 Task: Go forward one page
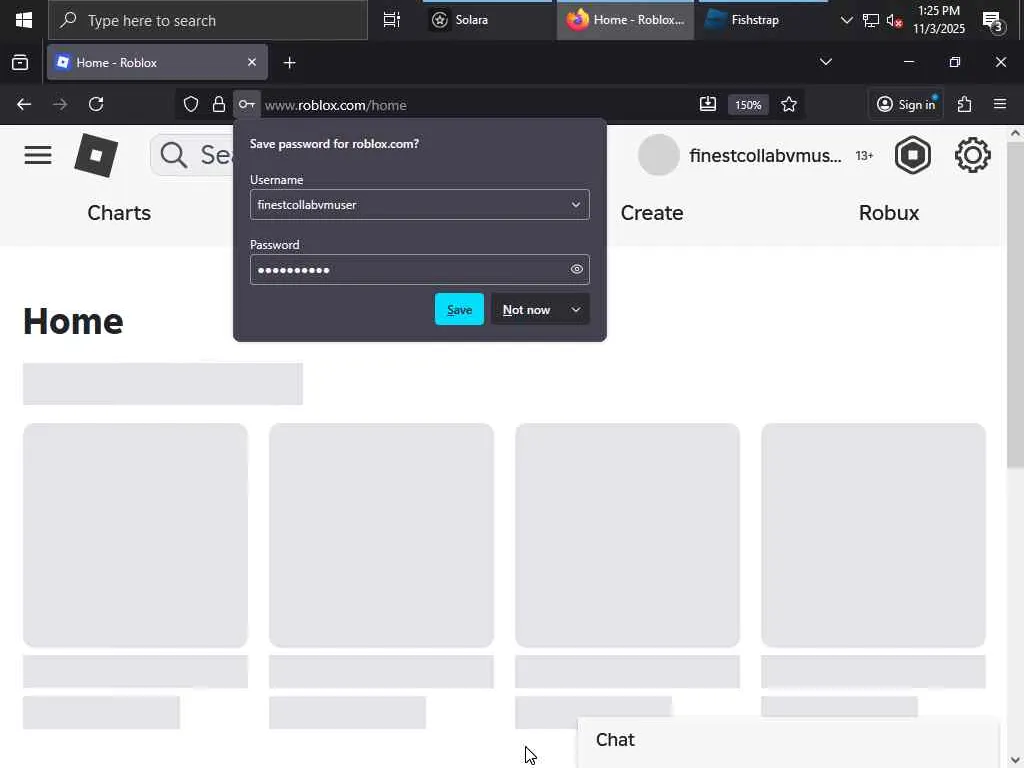(x=60, y=104)
